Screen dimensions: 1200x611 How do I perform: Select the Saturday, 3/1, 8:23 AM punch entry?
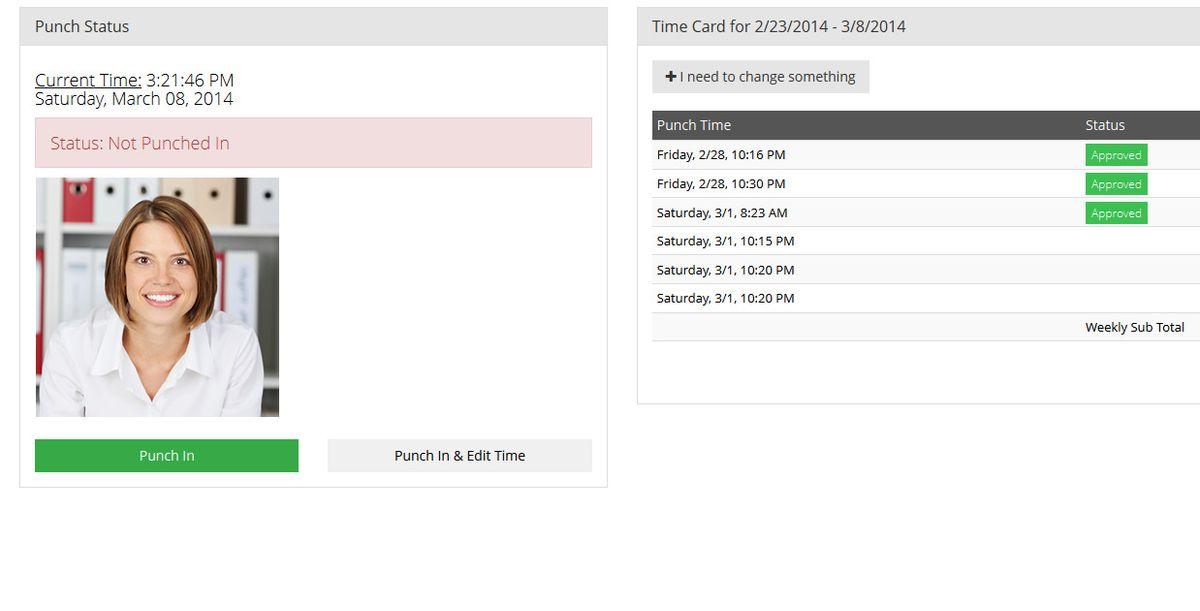722,213
